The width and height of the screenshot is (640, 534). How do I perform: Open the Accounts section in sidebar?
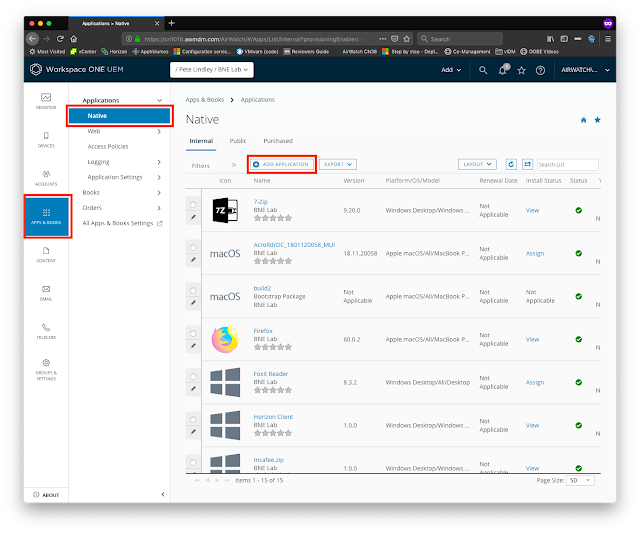coord(46,178)
